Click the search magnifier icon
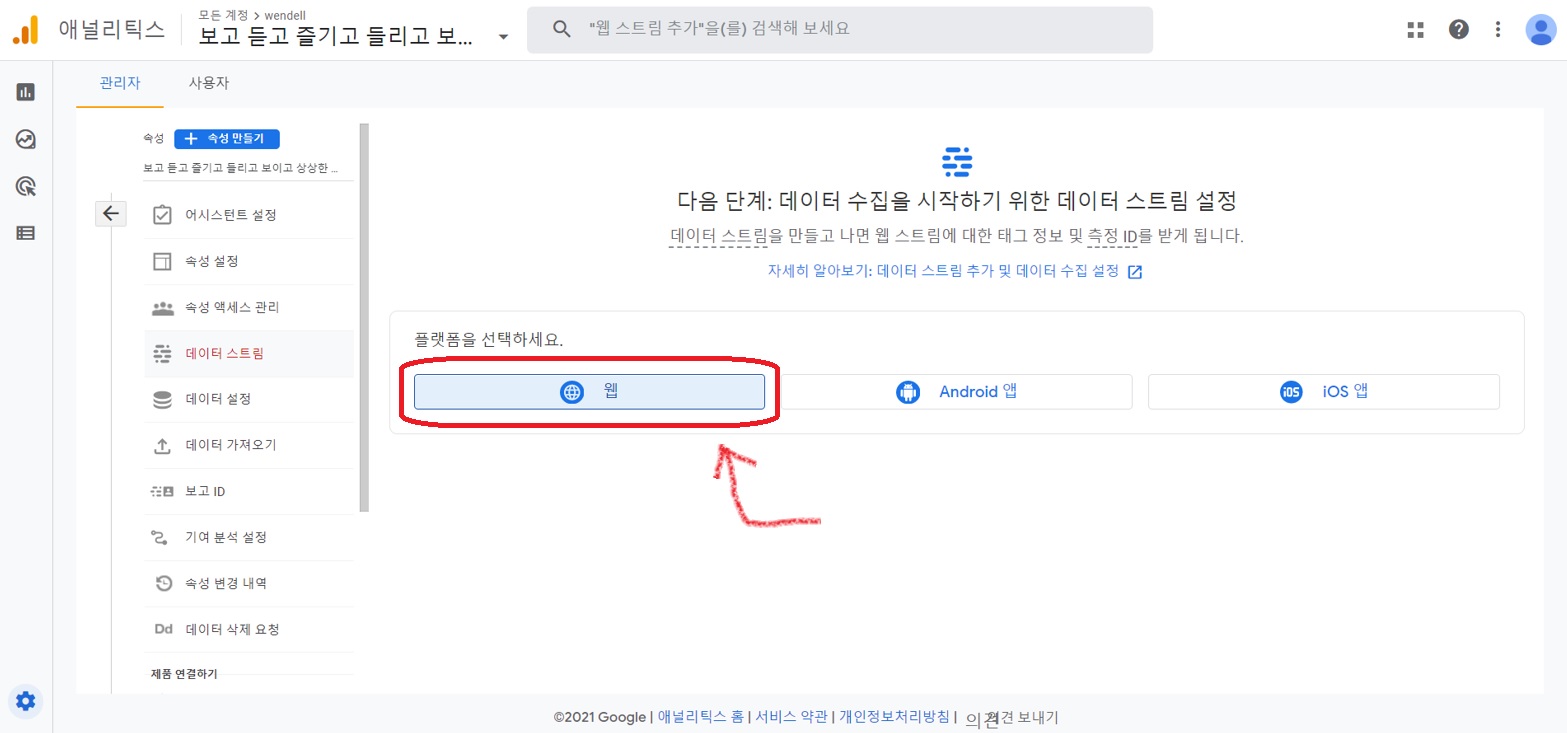Image resolution: width=1567 pixels, height=733 pixels. pos(563,29)
